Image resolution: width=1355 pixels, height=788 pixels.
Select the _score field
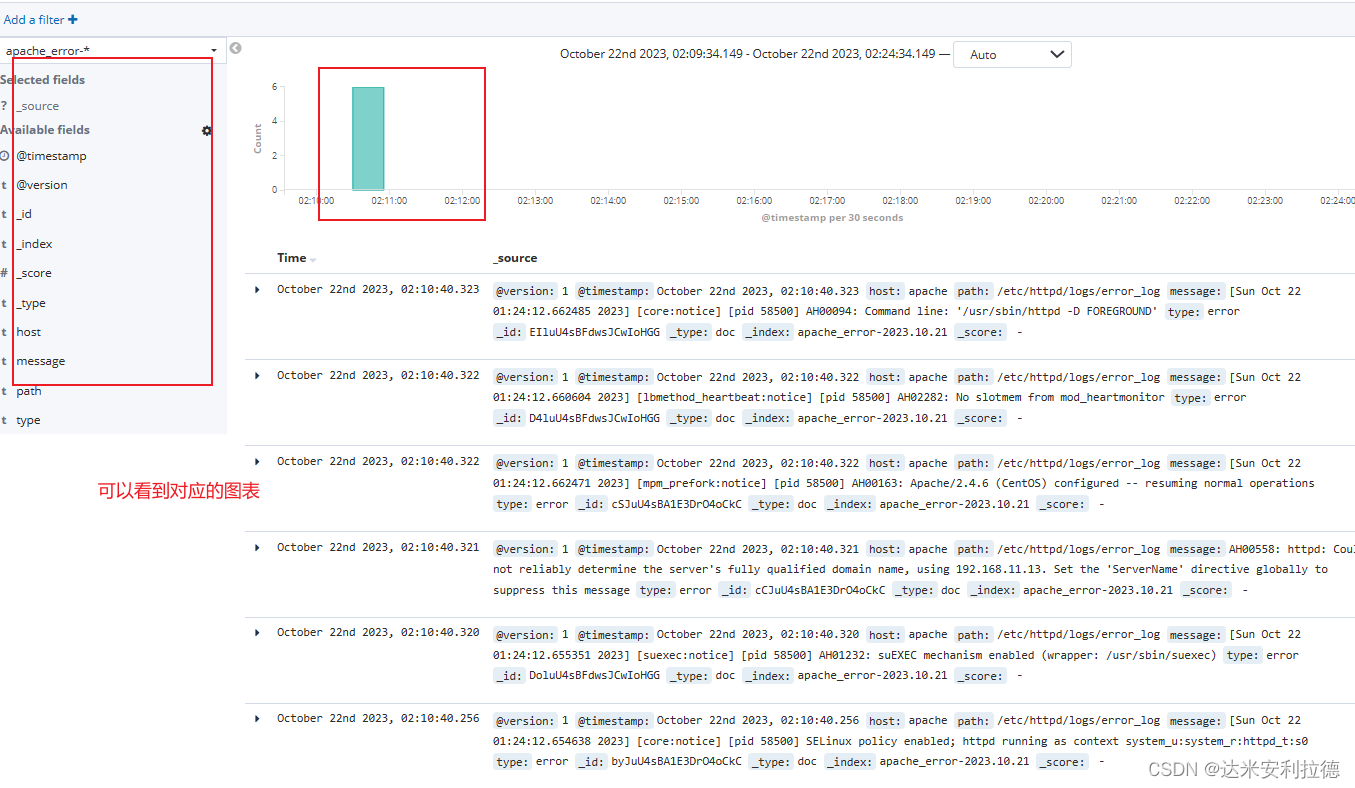(x=34, y=273)
